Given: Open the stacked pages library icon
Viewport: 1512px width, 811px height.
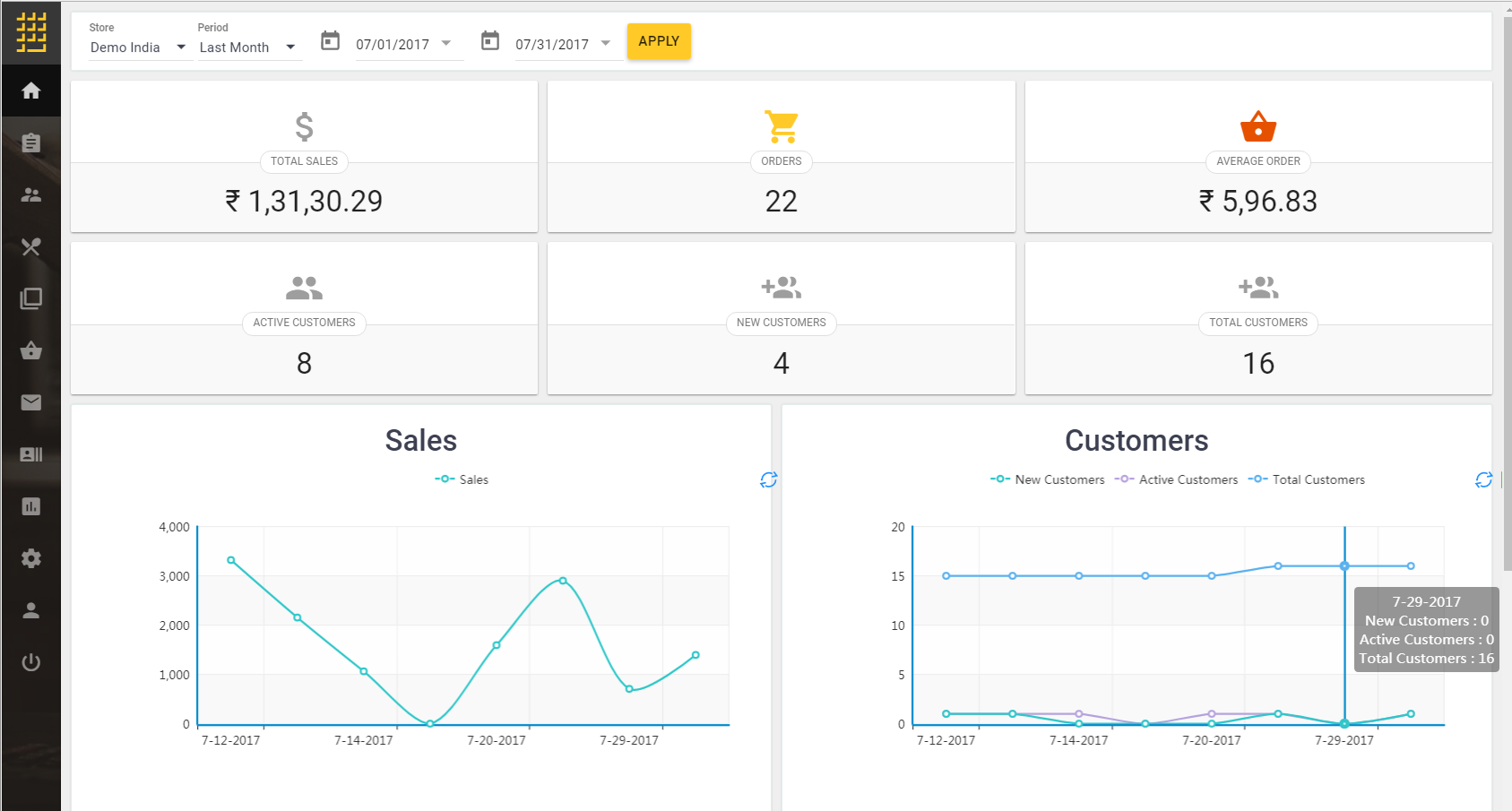Looking at the screenshot, I should click(x=31, y=298).
